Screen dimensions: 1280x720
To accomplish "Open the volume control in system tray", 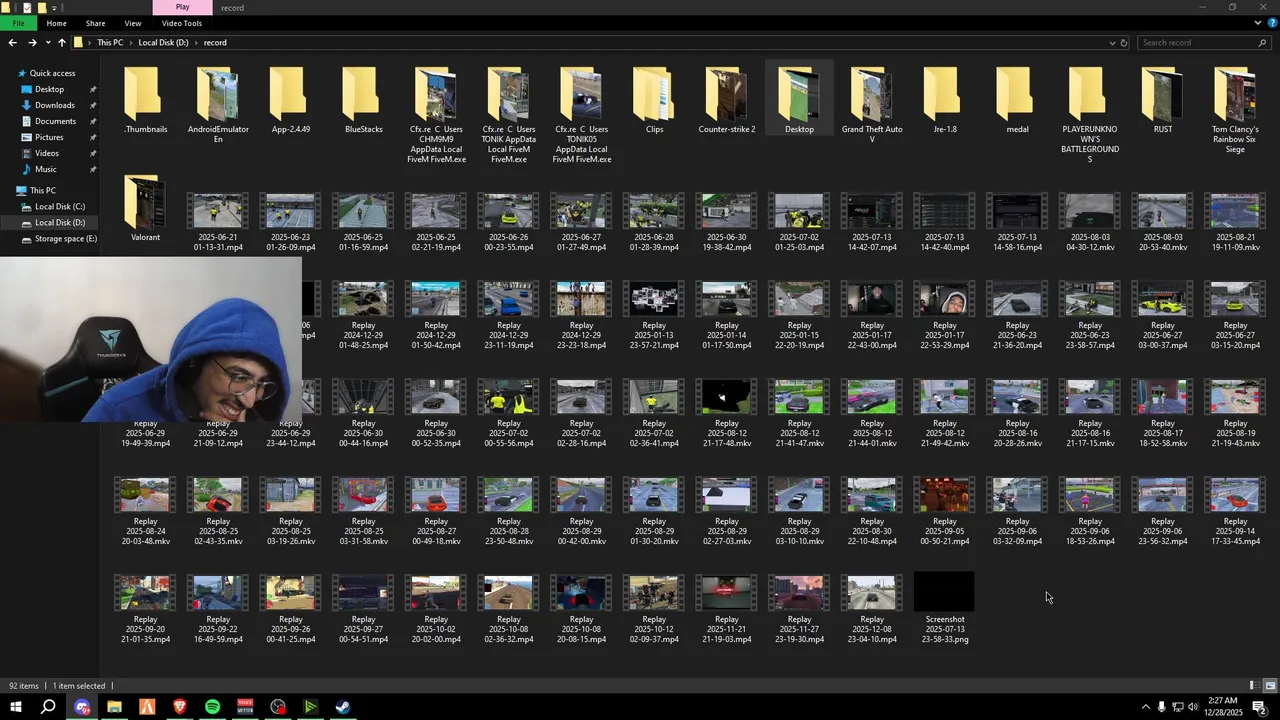I will (1193, 707).
